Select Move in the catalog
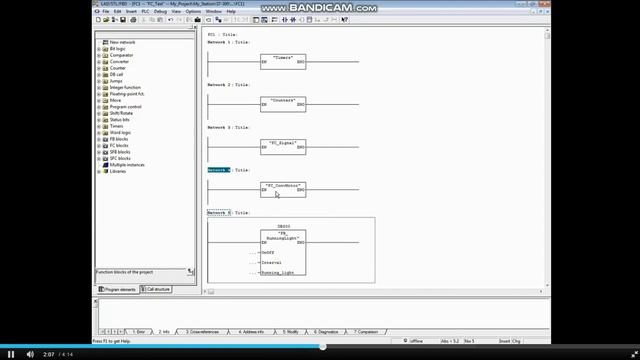The height and width of the screenshot is (360, 640). click(115, 100)
